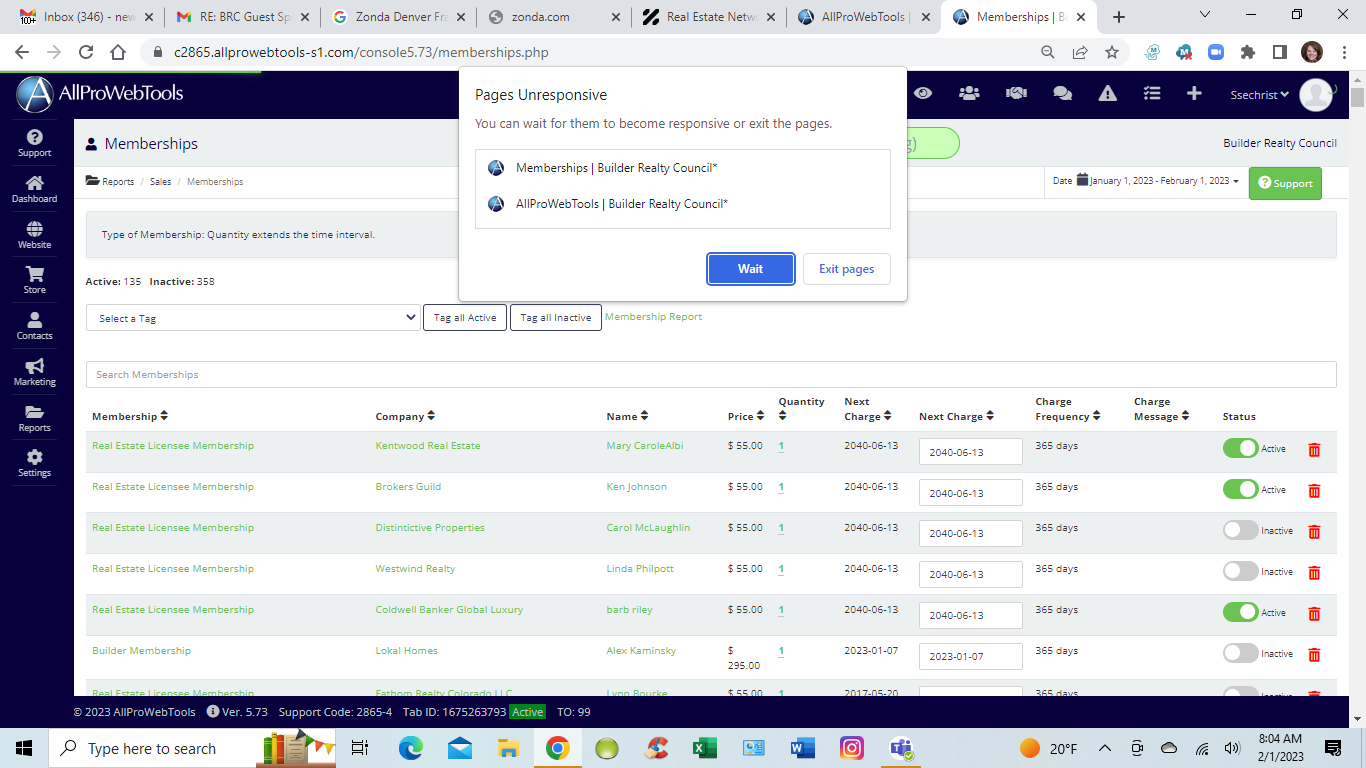Open Instagram from the taskbar
The width and height of the screenshot is (1366, 768).
pyautogui.click(x=852, y=748)
